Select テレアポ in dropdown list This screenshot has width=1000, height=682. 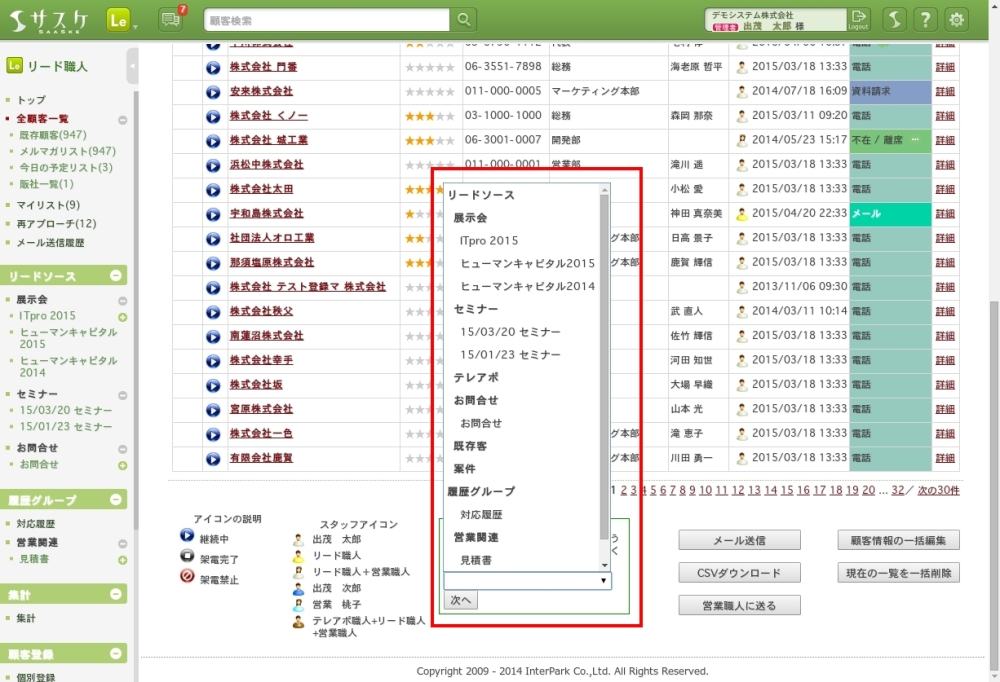tap(476, 378)
